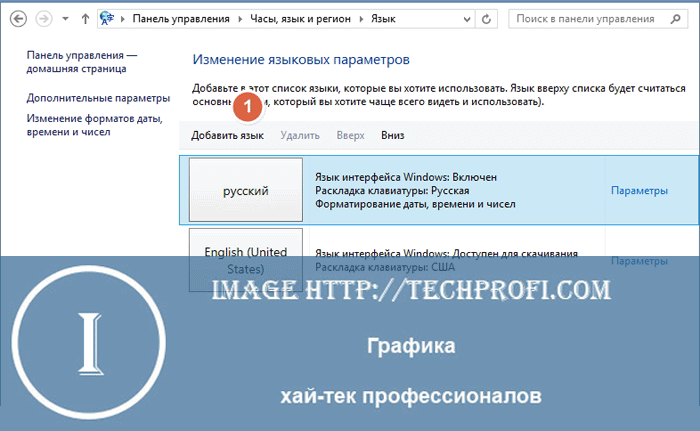Open 'Параметры' for the Russian language

(x=639, y=190)
